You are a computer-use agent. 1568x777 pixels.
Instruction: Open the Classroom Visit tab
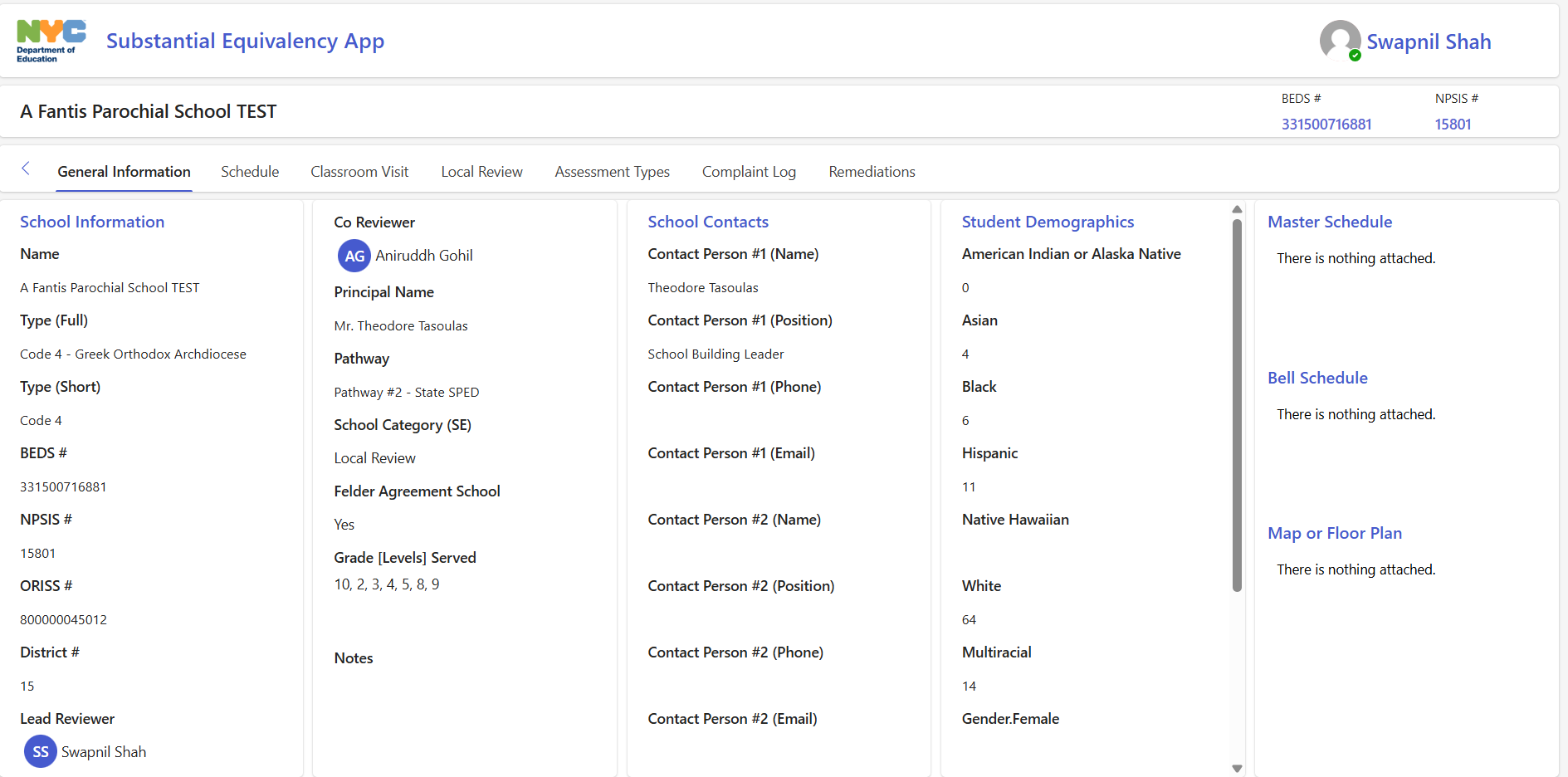click(359, 172)
